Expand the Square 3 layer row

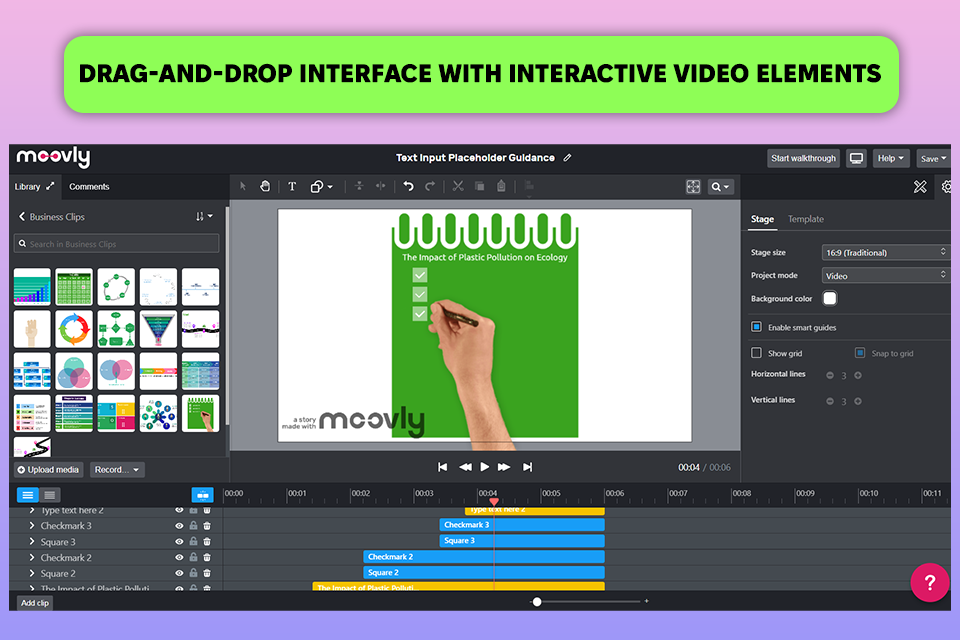pyautogui.click(x=32, y=541)
